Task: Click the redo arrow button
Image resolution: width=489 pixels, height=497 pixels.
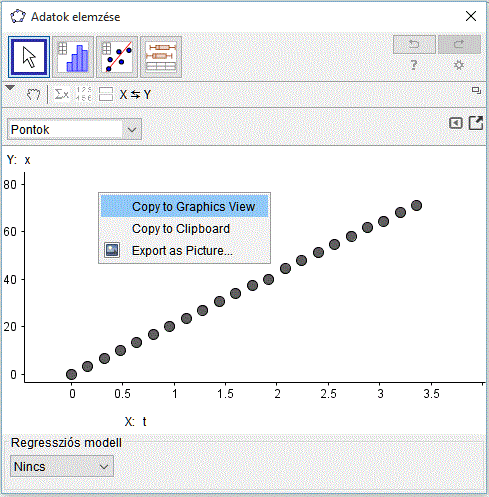Action: 459,44
